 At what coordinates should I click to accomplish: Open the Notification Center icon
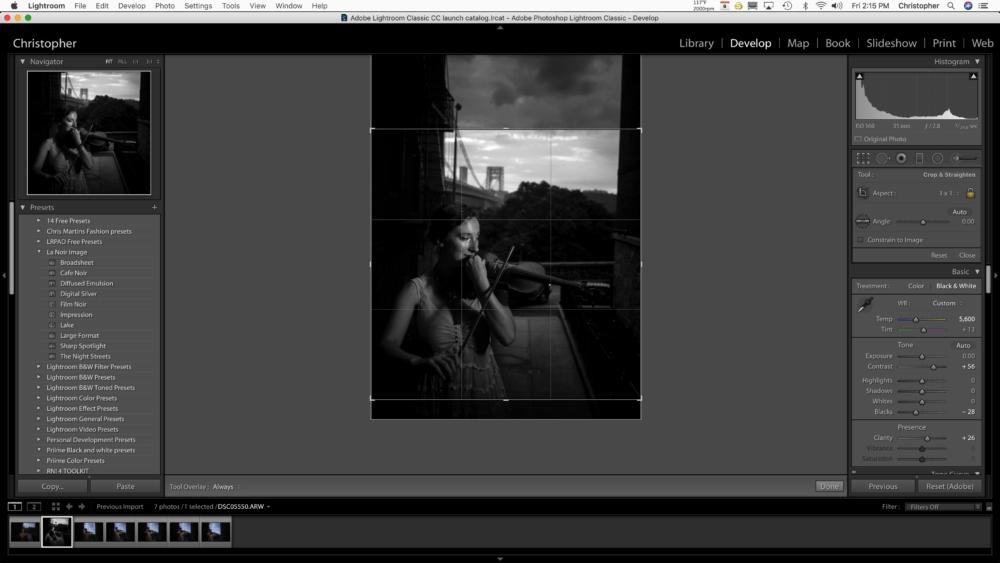tap(984, 6)
